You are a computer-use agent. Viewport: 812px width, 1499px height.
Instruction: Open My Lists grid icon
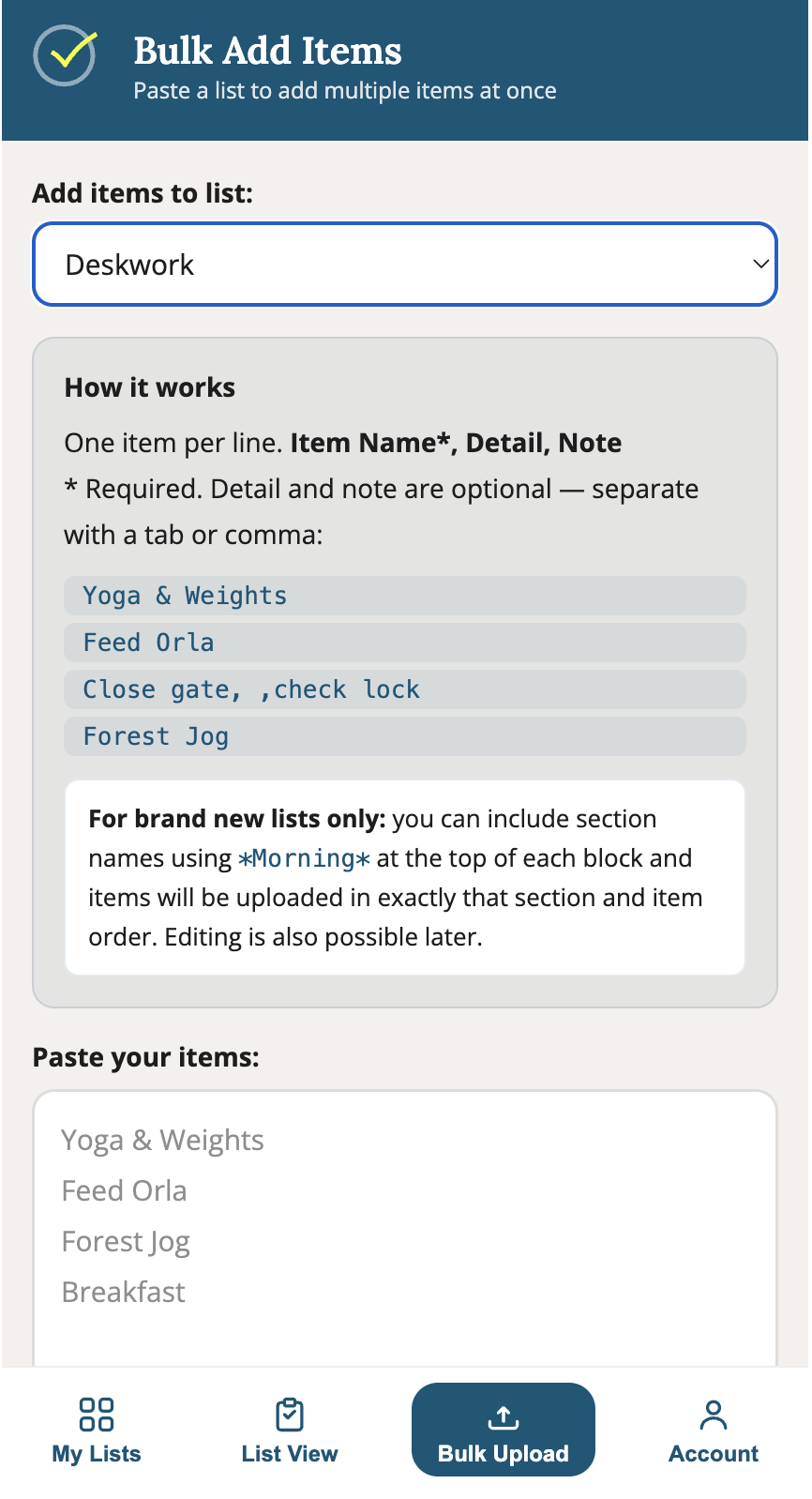tap(97, 1414)
